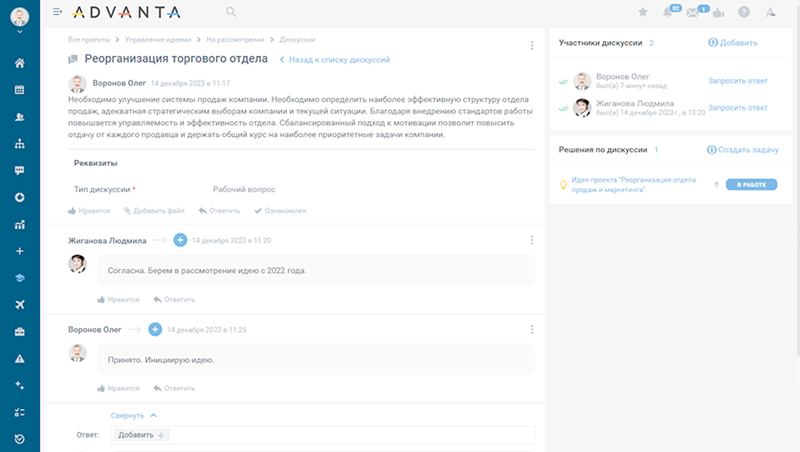Expand the user avatar menu chevron
The image size is (800, 452).
(x=19, y=32)
